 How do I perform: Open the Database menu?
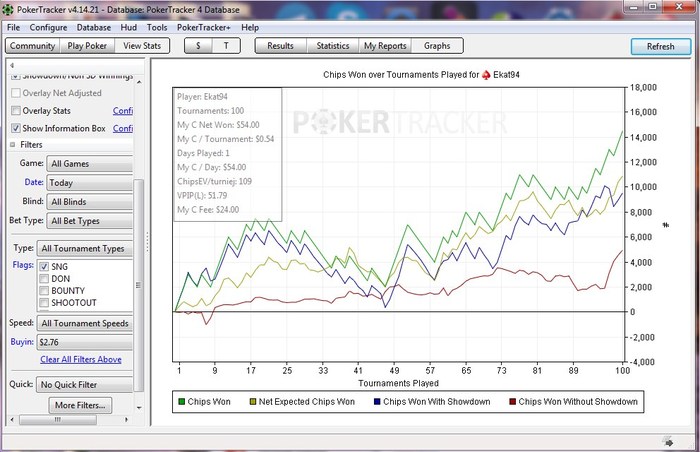point(94,27)
